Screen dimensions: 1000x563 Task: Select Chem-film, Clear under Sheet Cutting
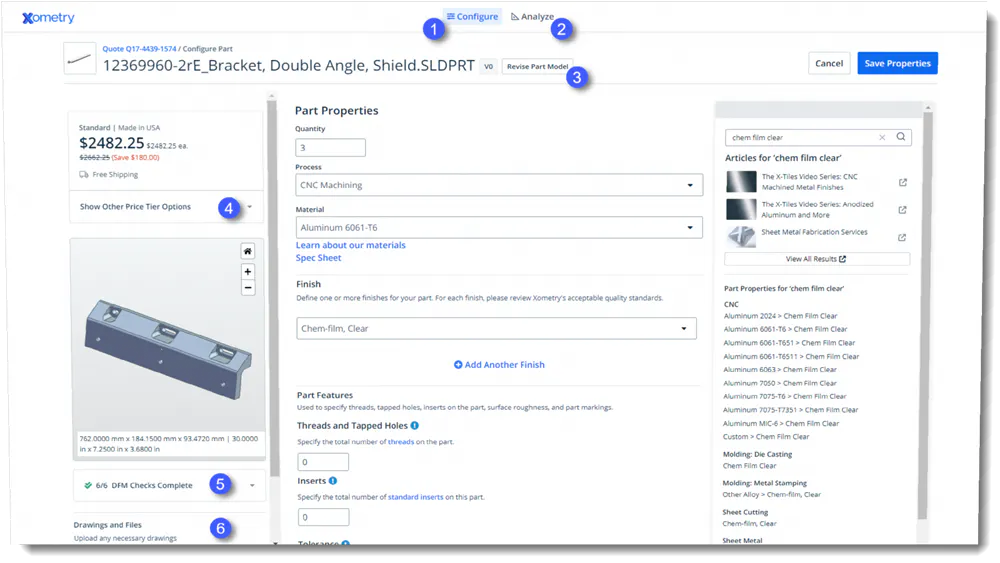[x=749, y=523]
